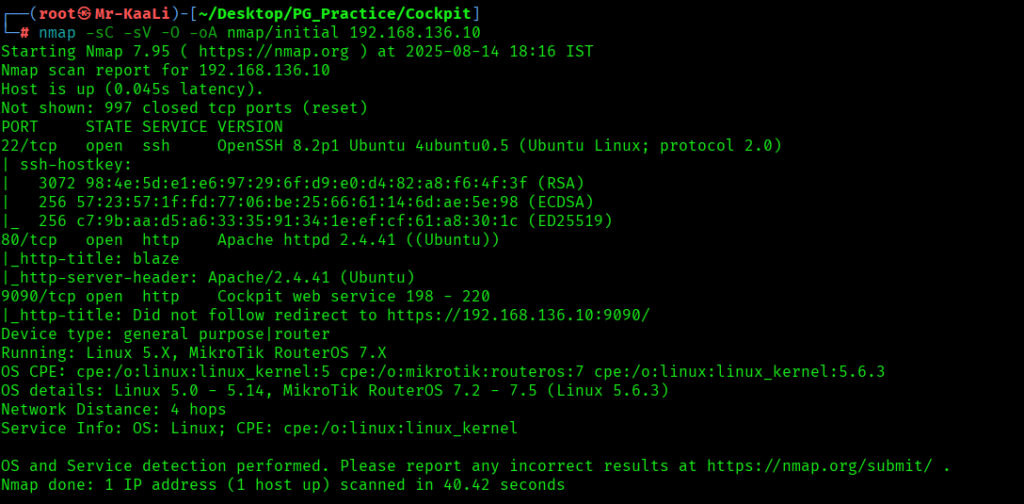Click the Device type general purpose|router line
Screen dimensions: 1024x504
coord(165,334)
